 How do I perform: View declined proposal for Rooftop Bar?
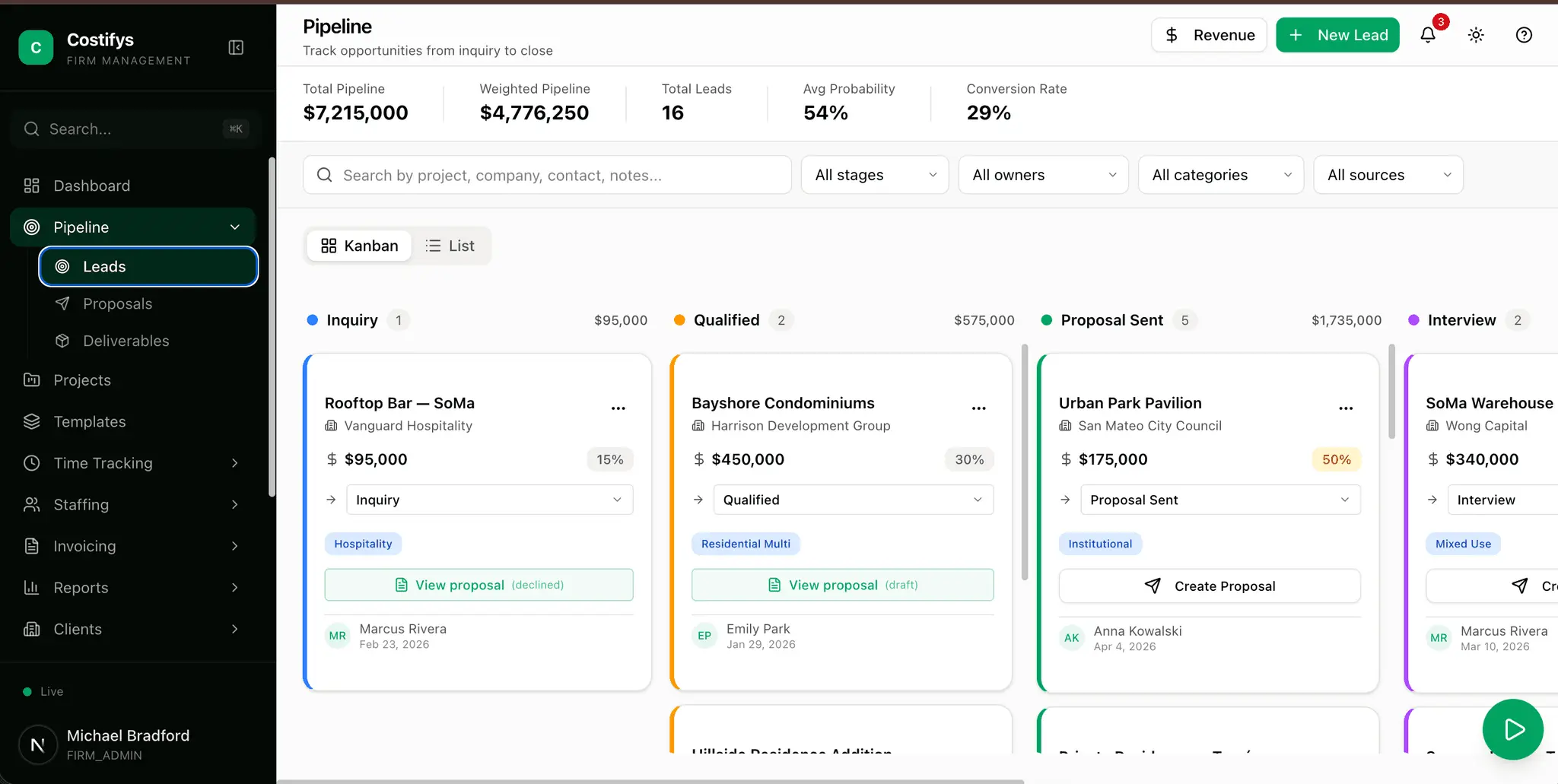[479, 585]
